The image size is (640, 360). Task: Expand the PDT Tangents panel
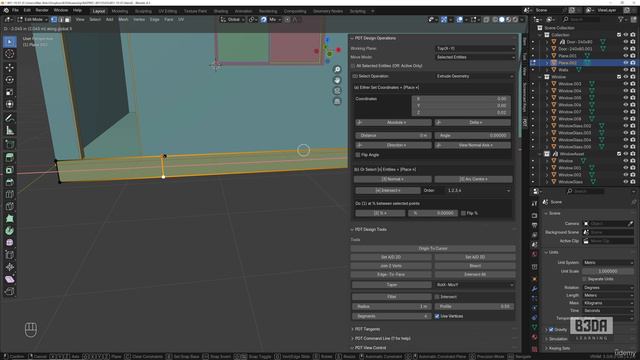(x=367, y=329)
